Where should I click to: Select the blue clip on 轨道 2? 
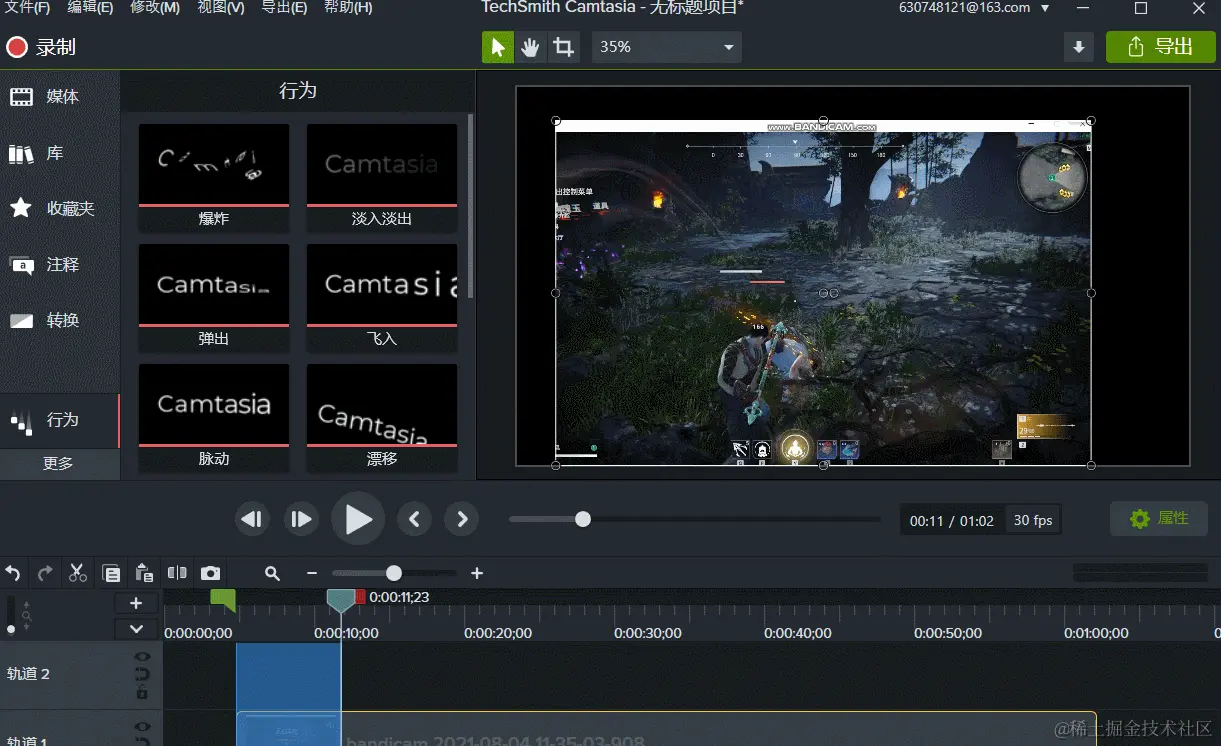289,676
